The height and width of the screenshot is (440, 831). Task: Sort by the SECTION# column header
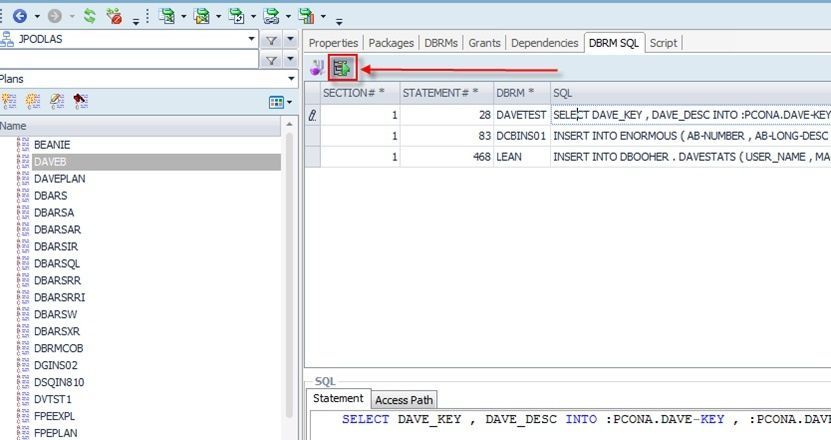360,93
